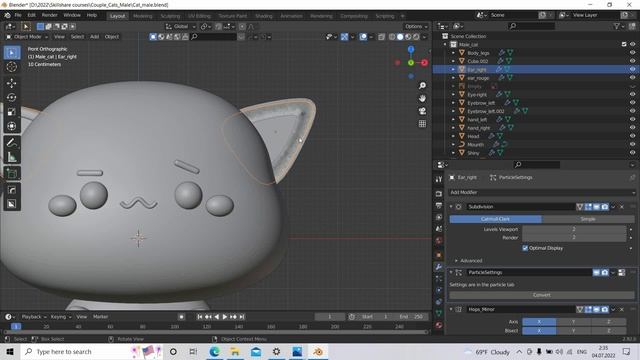Open Blender from Windows taskbar
Screen dimensions: 640x360
[x=318, y=351]
